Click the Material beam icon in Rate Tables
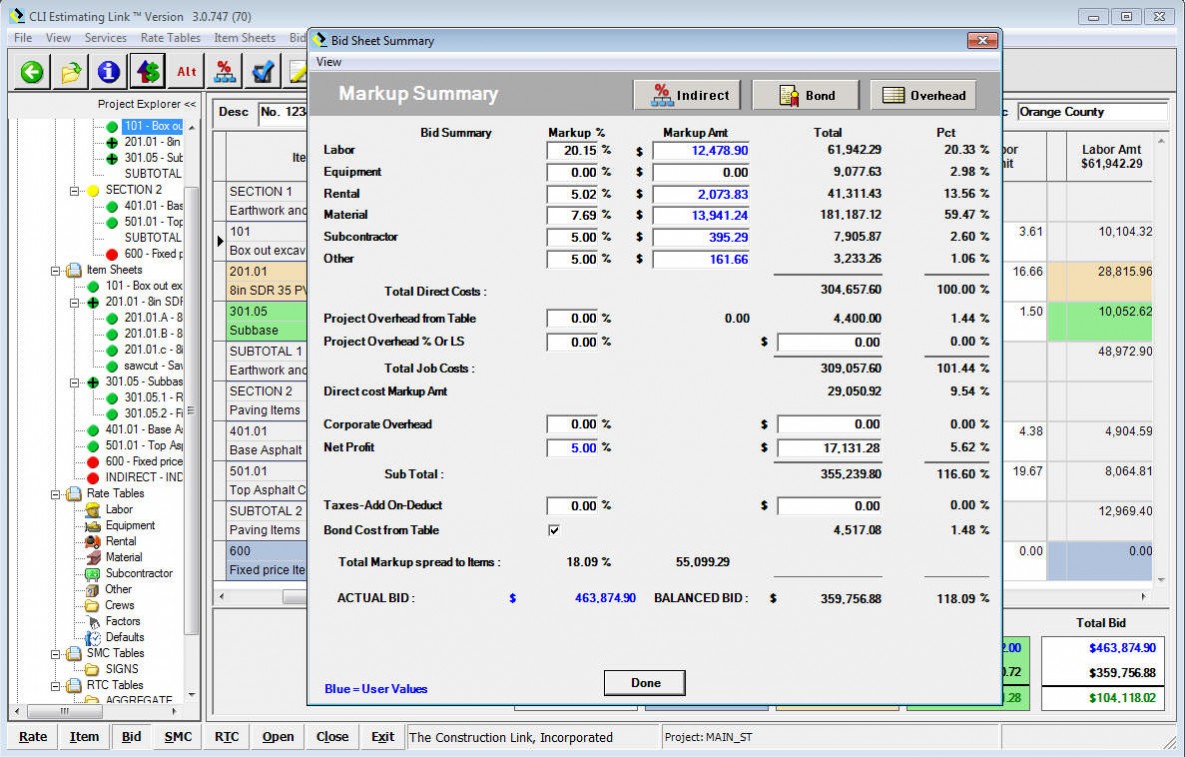1185x757 pixels. [x=93, y=558]
